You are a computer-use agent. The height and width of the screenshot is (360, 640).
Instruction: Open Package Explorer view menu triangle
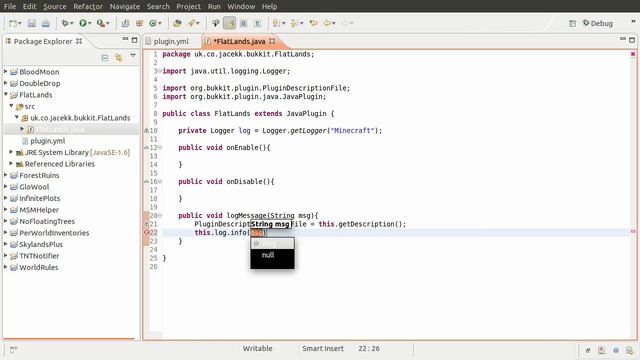(133, 55)
